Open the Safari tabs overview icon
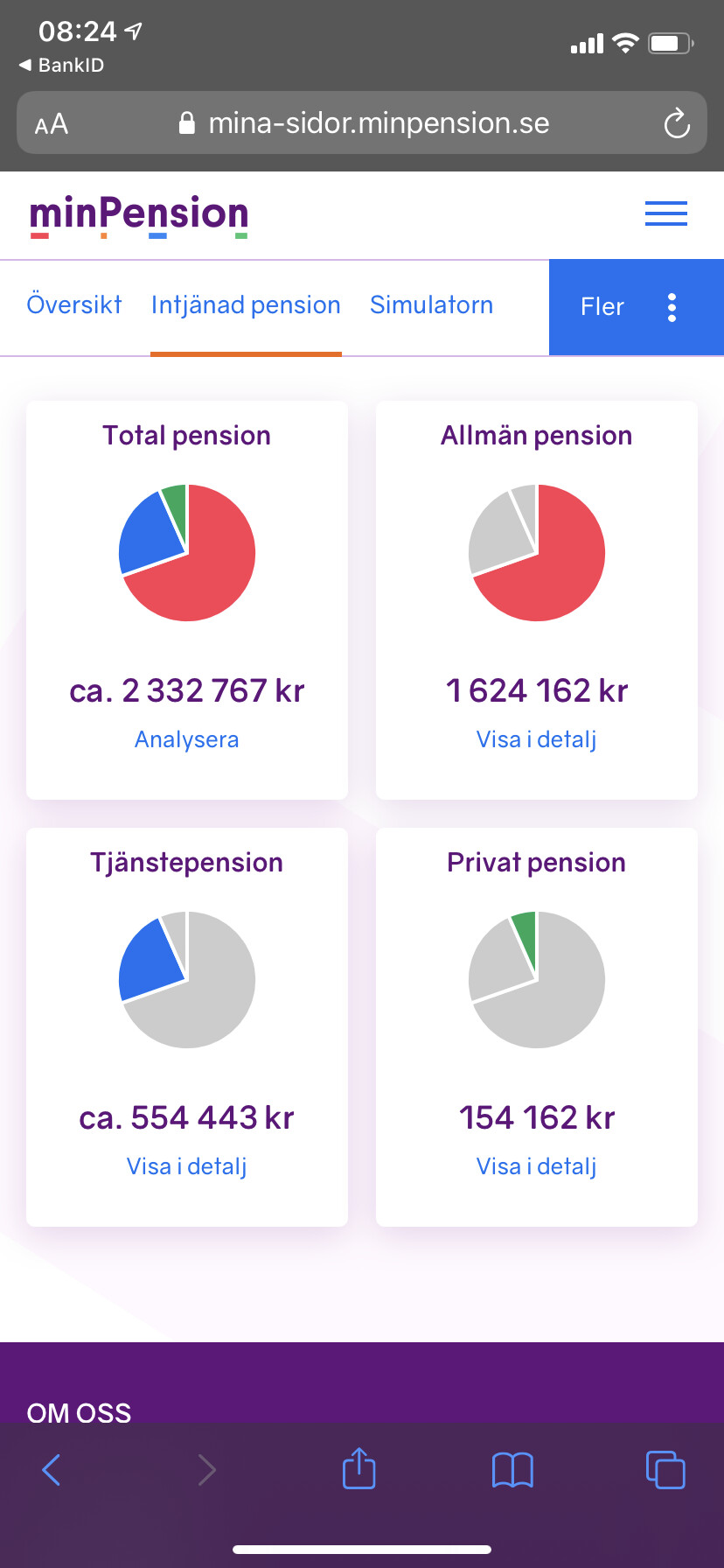 click(x=665, y=1469)
